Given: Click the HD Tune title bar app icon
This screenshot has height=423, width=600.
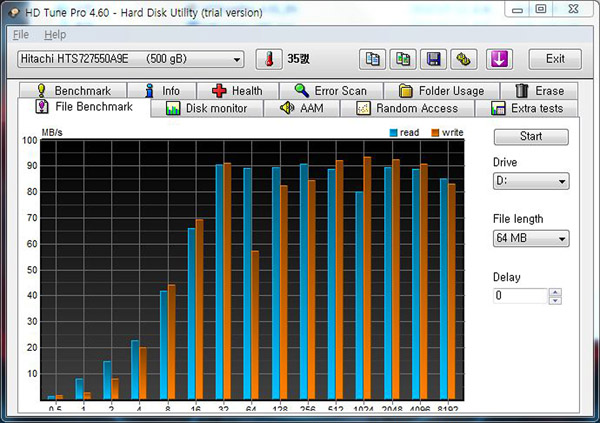Looking at the screenshot, I should (15, 12).
